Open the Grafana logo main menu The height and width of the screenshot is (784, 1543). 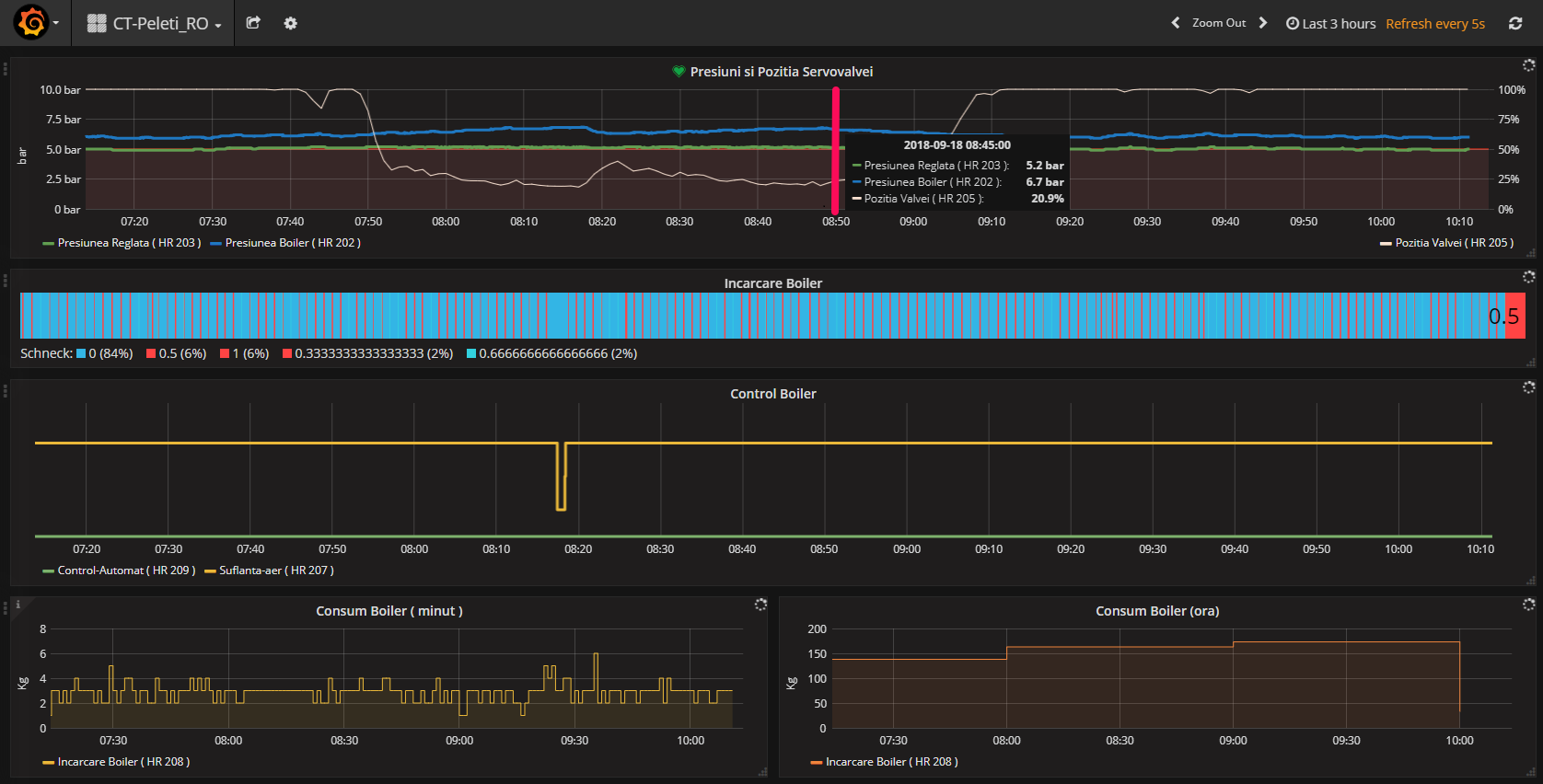31,23
